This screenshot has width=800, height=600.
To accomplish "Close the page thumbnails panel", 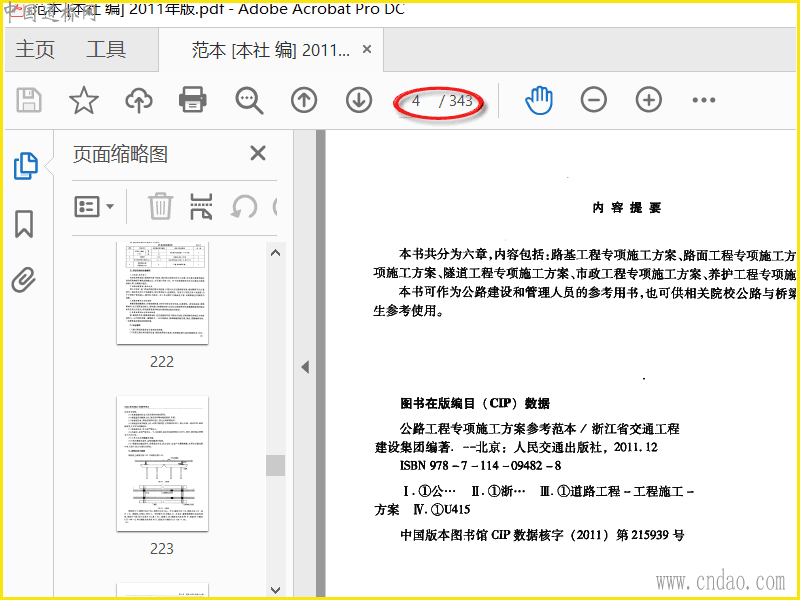I will (258, 153).
